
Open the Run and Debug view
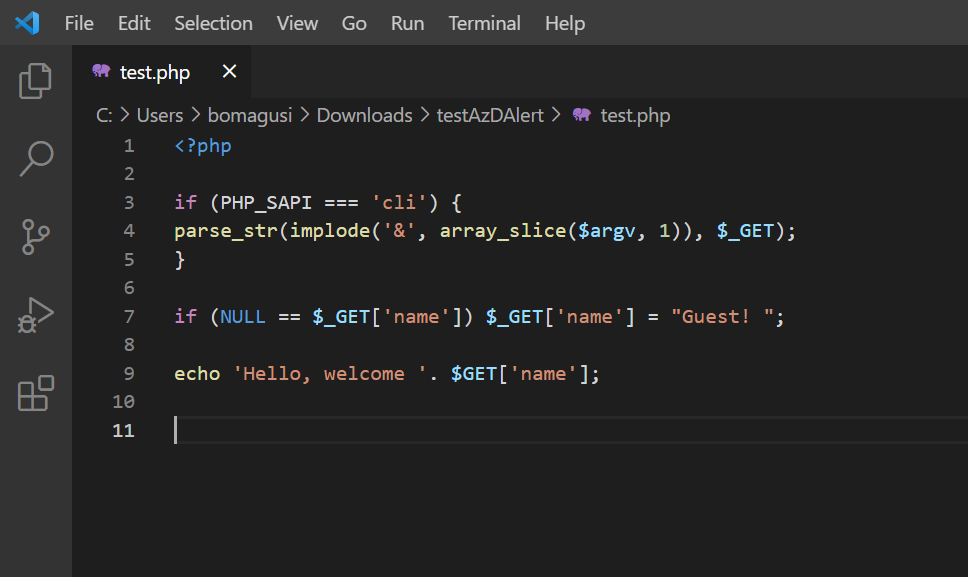35,315
